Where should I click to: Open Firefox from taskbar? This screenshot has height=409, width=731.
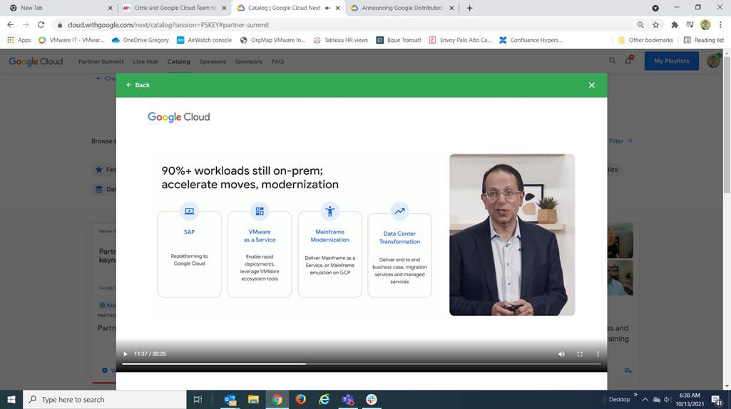pyautogui.click(x=301, y=400)
